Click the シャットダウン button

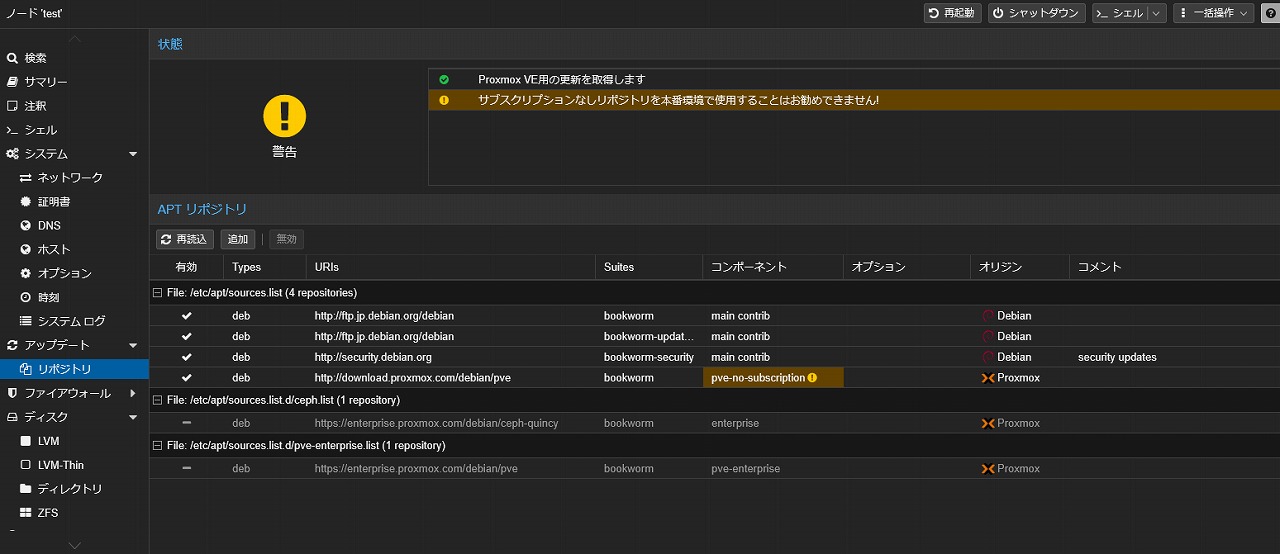(1037, 13)
